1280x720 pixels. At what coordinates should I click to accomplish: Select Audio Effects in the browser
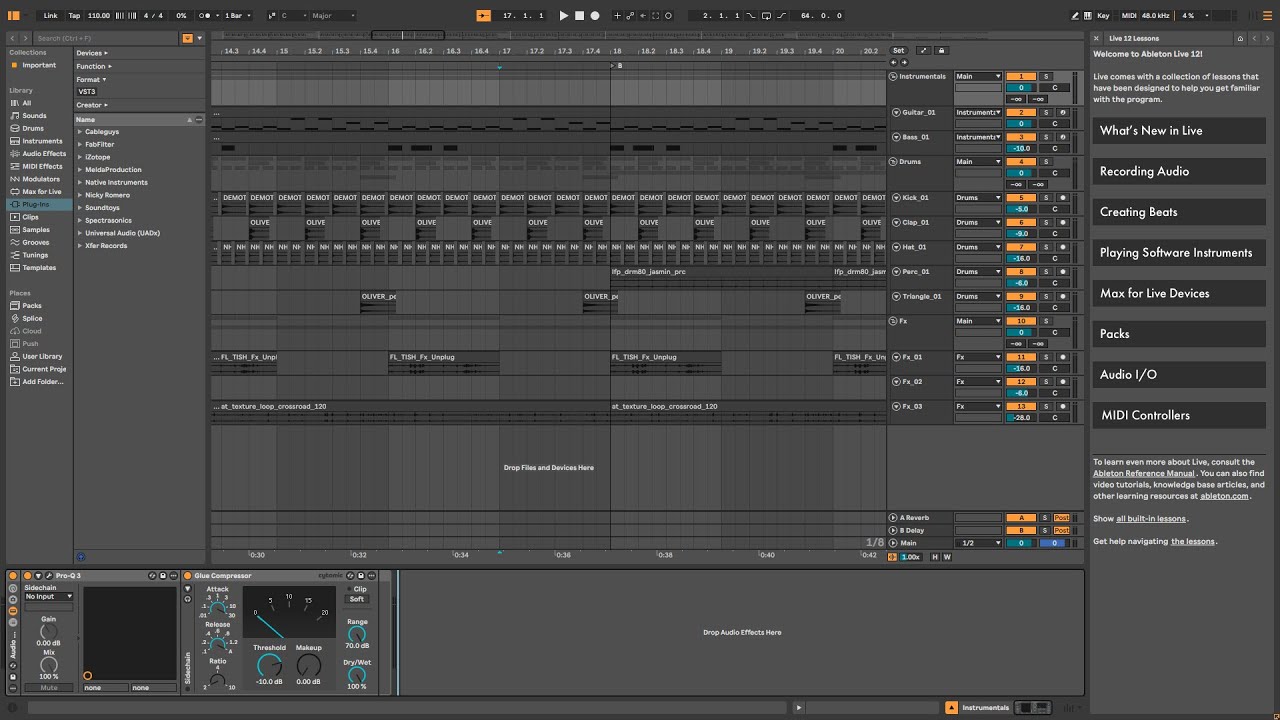click(x=44, y=154)
